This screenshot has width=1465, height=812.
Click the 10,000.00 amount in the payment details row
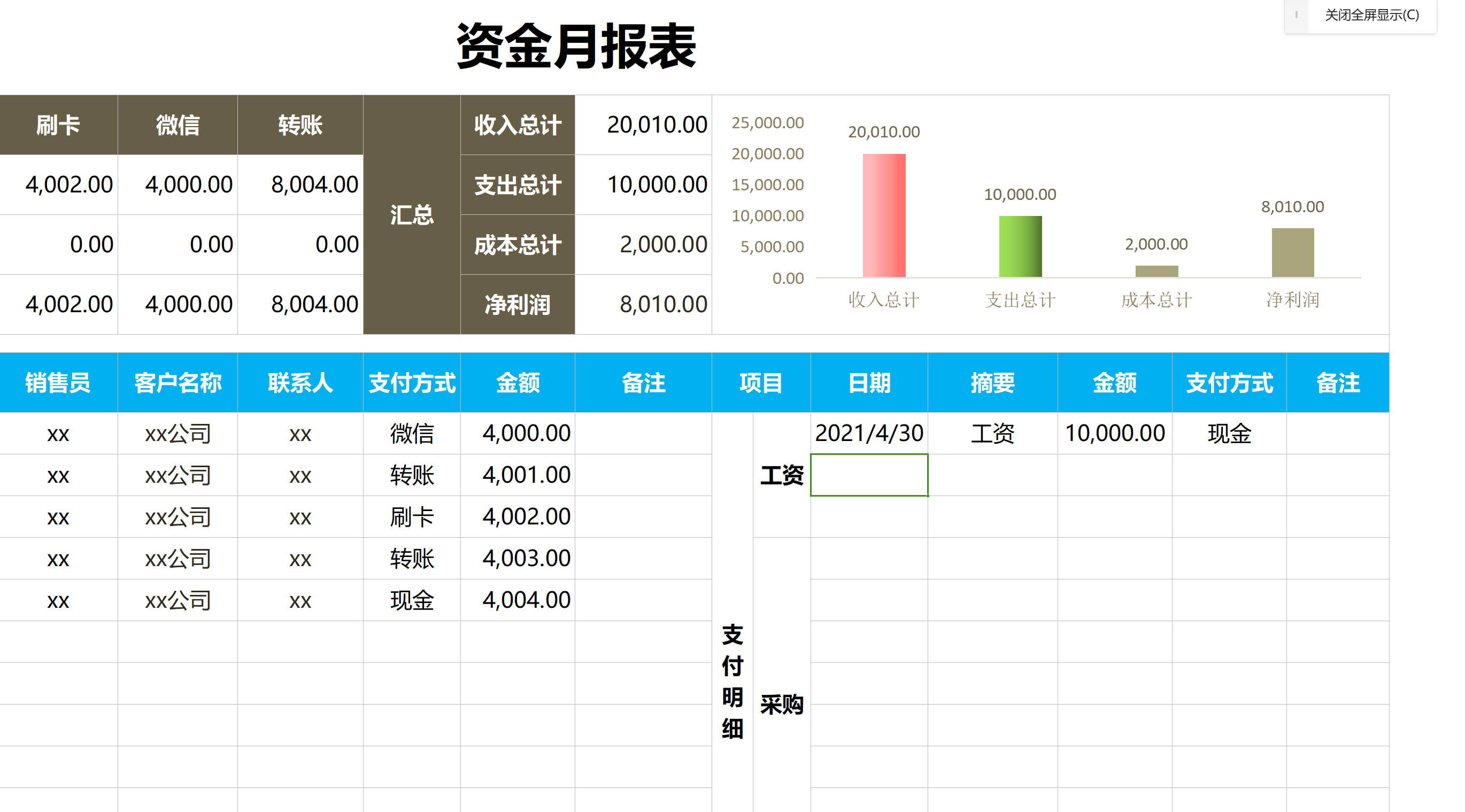click(1115, 434)
